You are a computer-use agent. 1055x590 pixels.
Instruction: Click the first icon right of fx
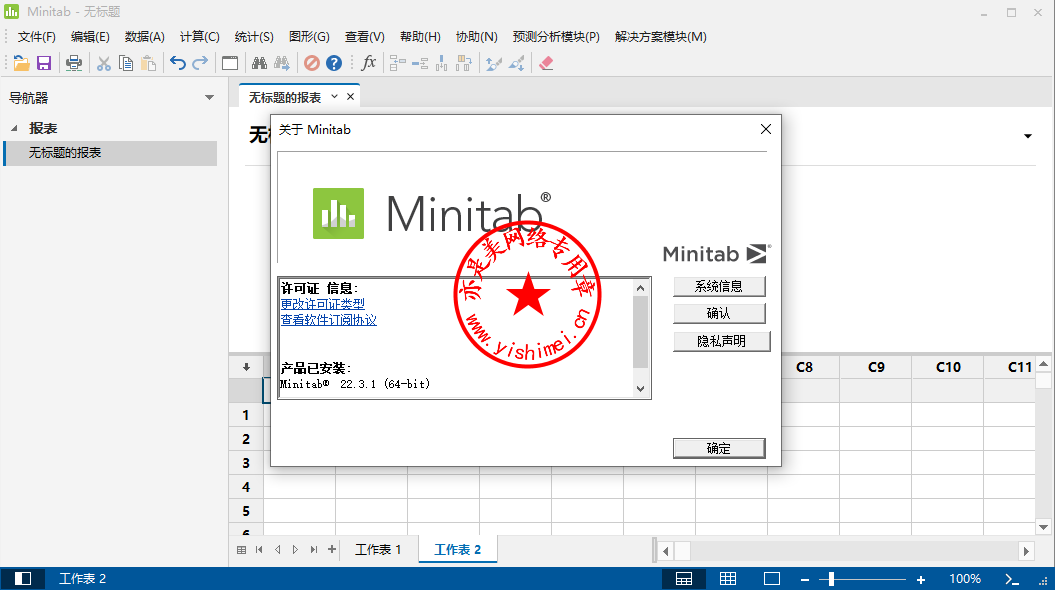click(x=398, y=63)
